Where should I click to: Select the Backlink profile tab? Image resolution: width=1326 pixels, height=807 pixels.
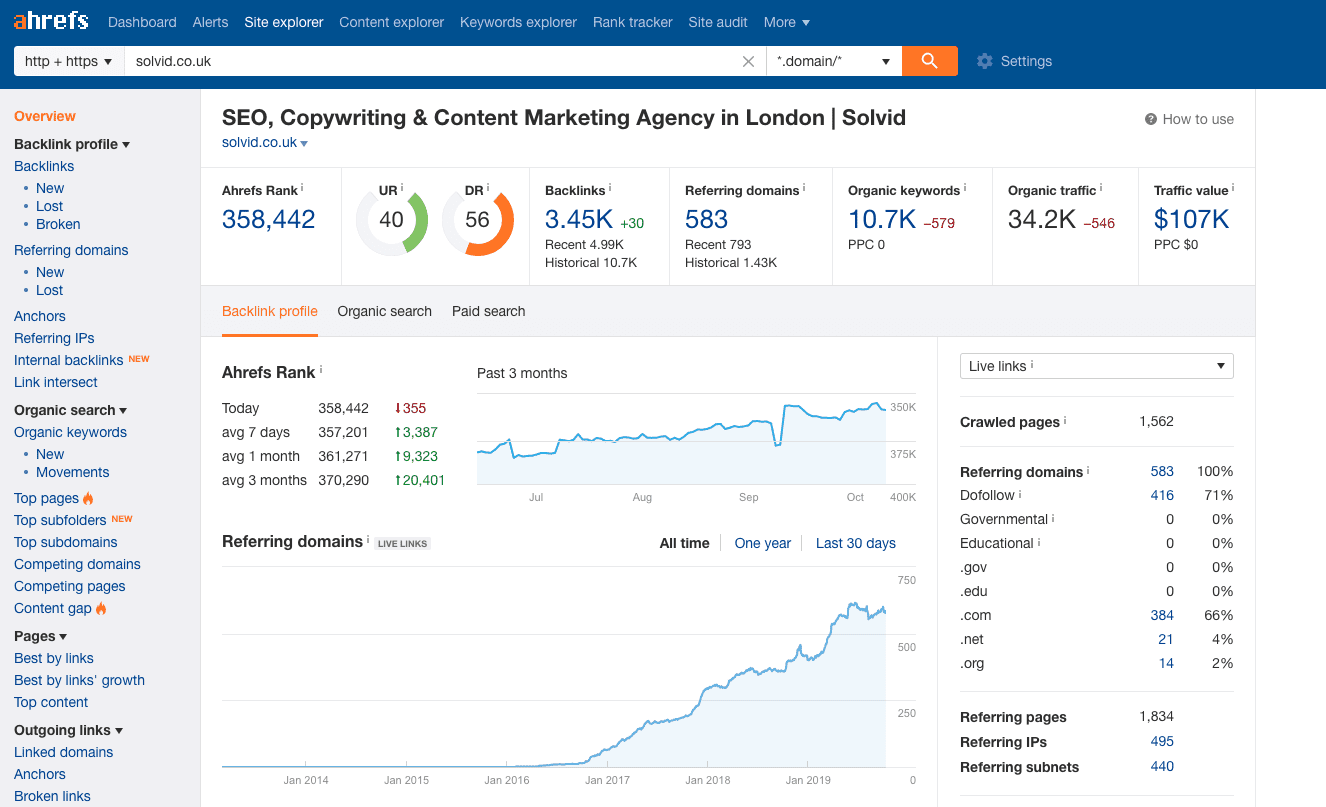click(270, 311)
